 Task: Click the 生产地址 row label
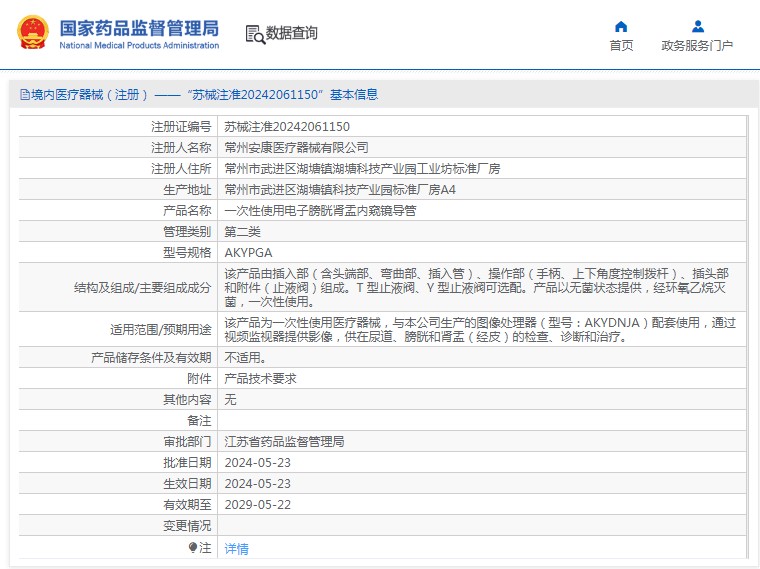[187, 190]
